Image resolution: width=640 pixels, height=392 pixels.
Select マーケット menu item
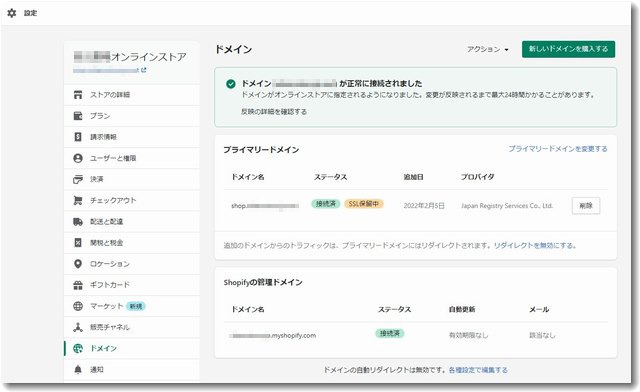click(131, 306)
